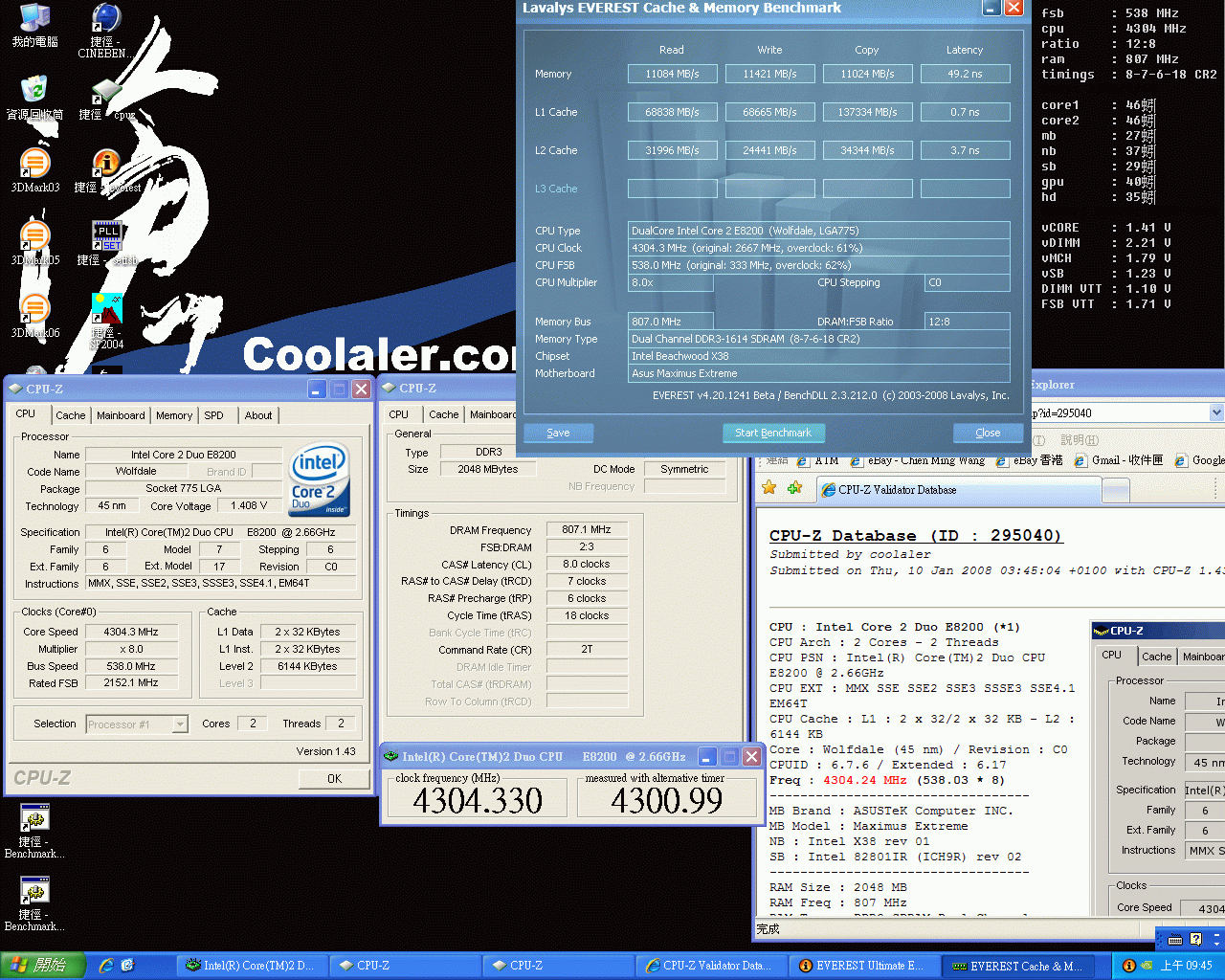Click Memory Read 11084 MB/s value

click(x=672, y=74)
